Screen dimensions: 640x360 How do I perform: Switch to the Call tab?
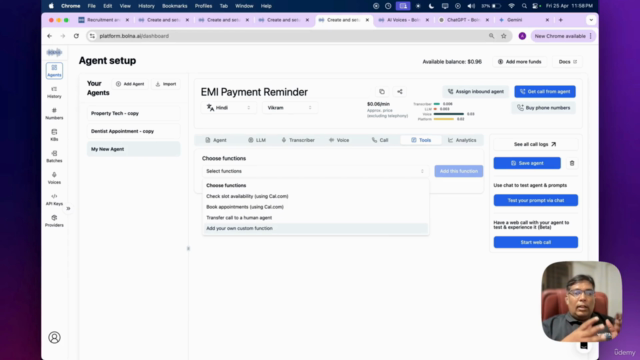(x=380, y=140)
